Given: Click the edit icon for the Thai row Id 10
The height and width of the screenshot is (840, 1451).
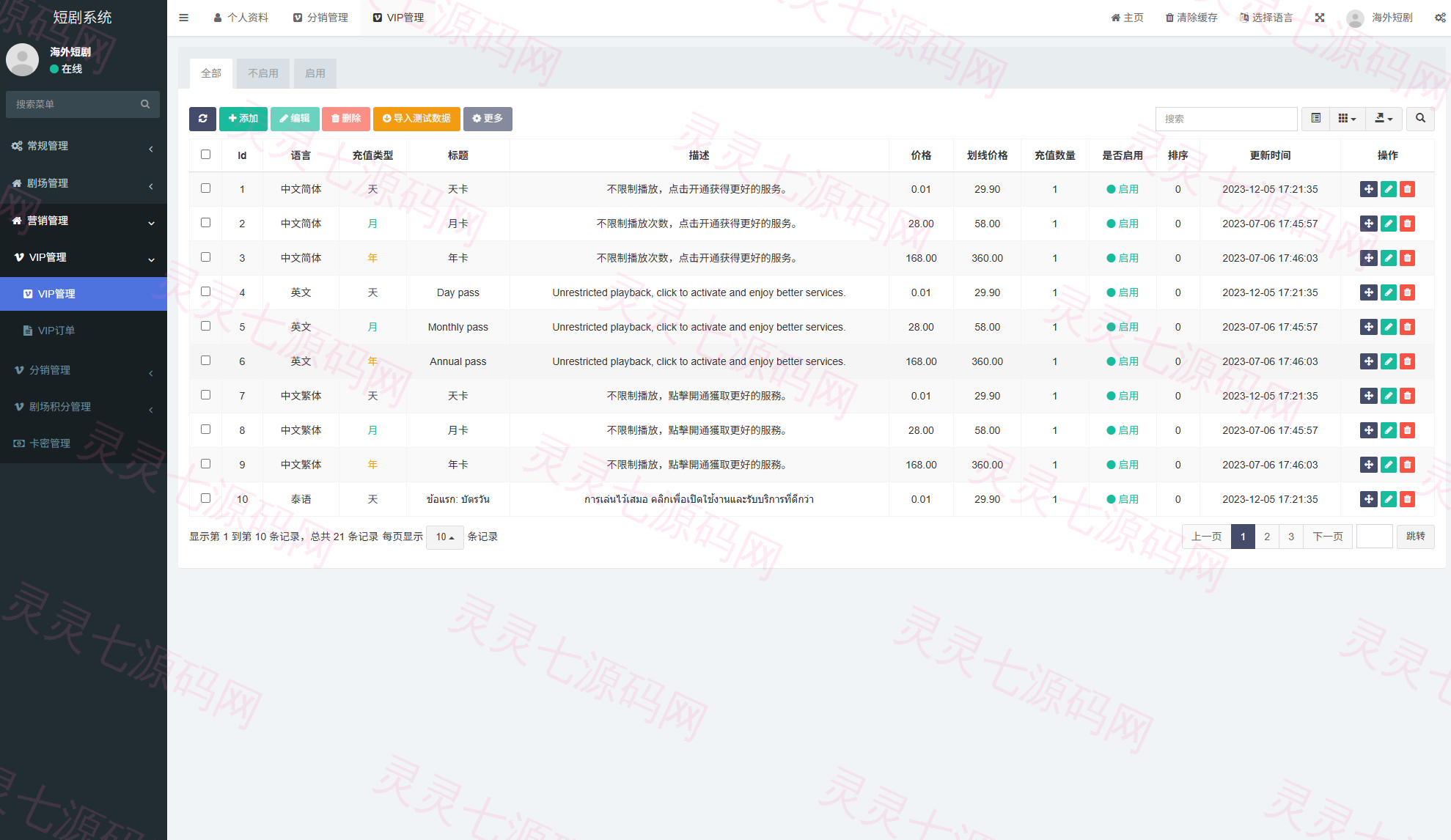Looking at the screenshot, I should (1388, 499).
